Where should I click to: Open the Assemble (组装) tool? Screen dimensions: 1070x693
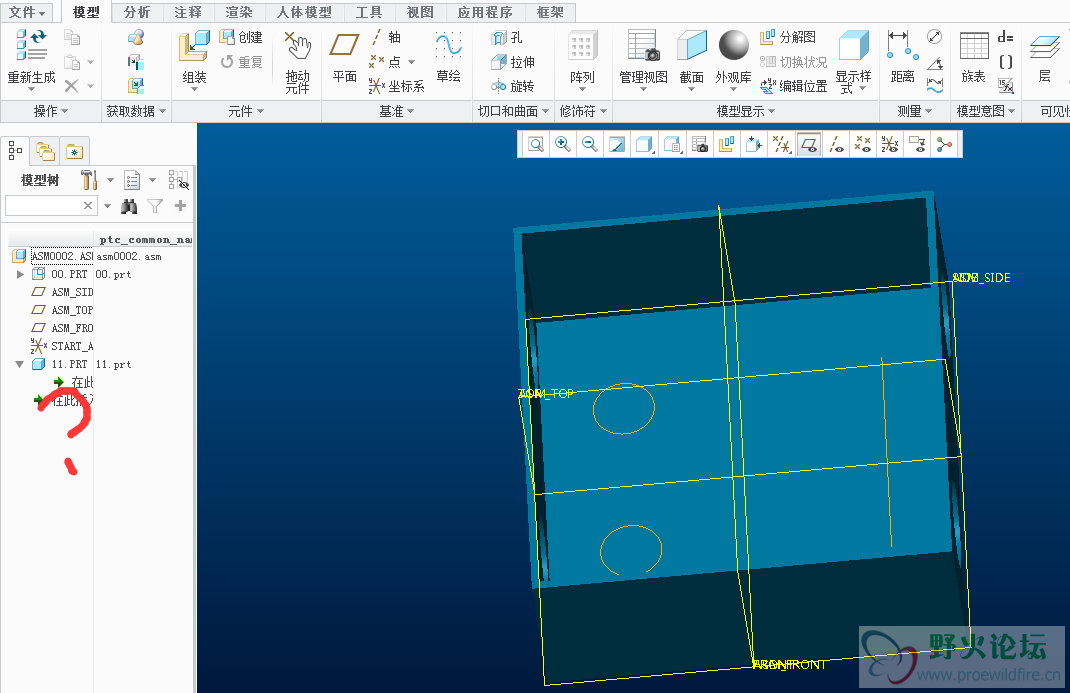(194, 47)
